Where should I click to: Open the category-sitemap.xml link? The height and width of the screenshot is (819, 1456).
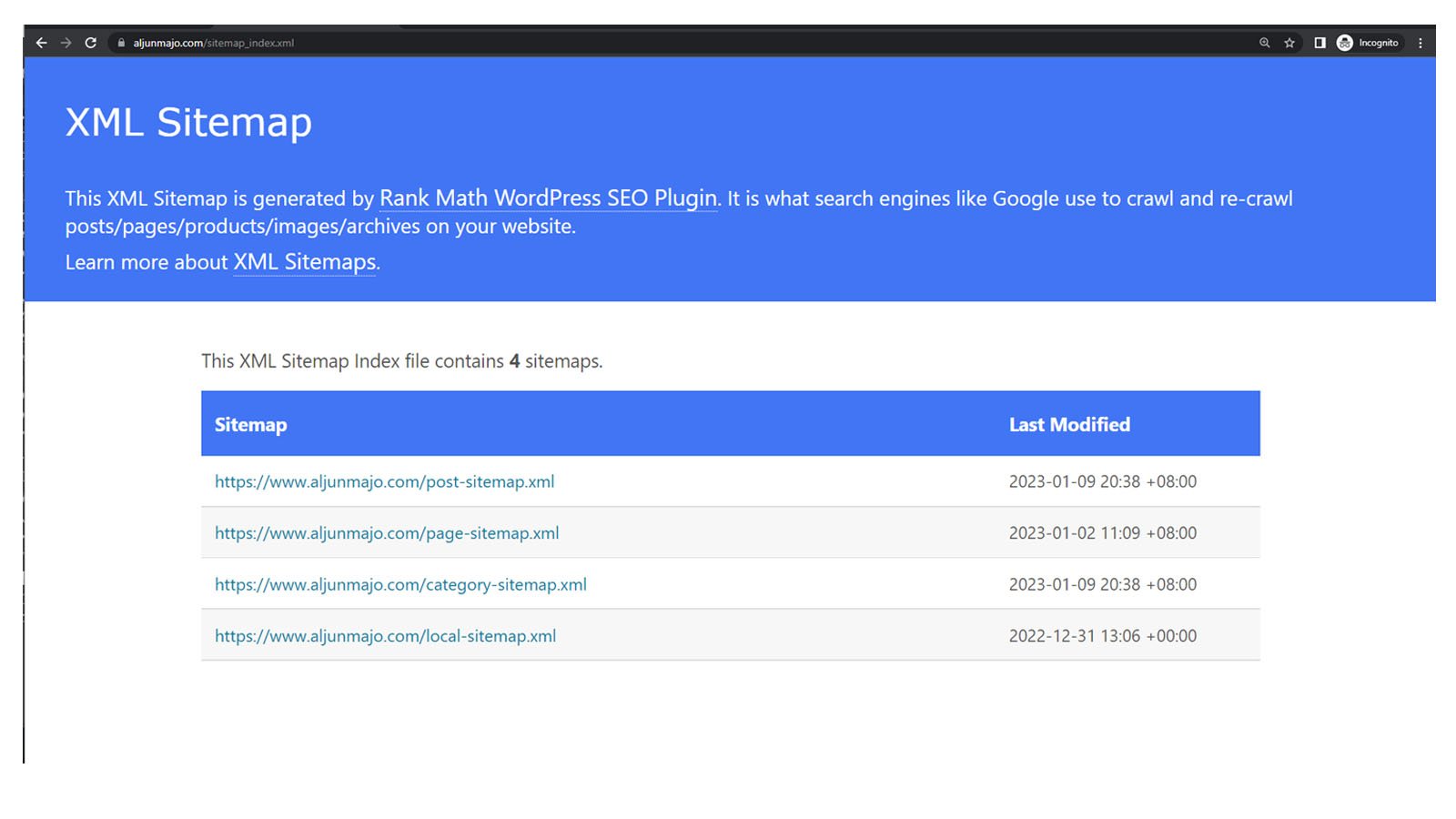(400, 584)
